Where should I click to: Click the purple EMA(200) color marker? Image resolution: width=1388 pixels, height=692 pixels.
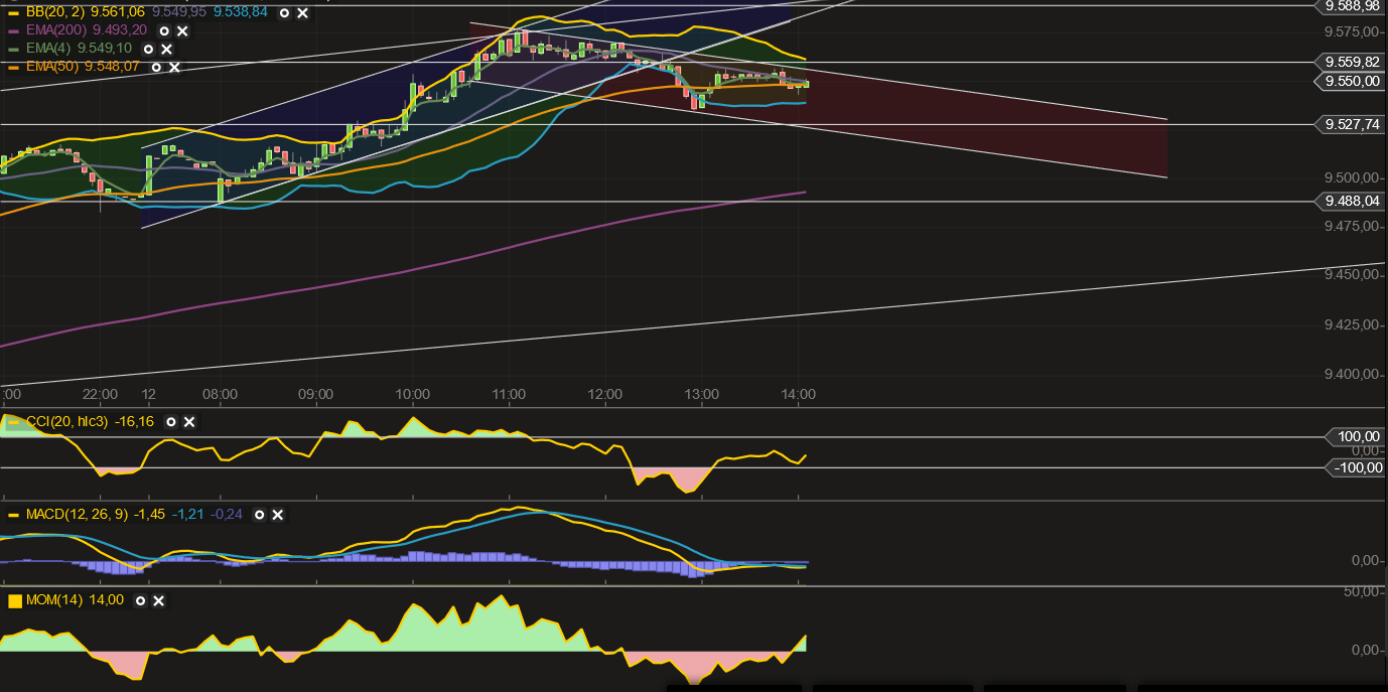click(12, 31)
